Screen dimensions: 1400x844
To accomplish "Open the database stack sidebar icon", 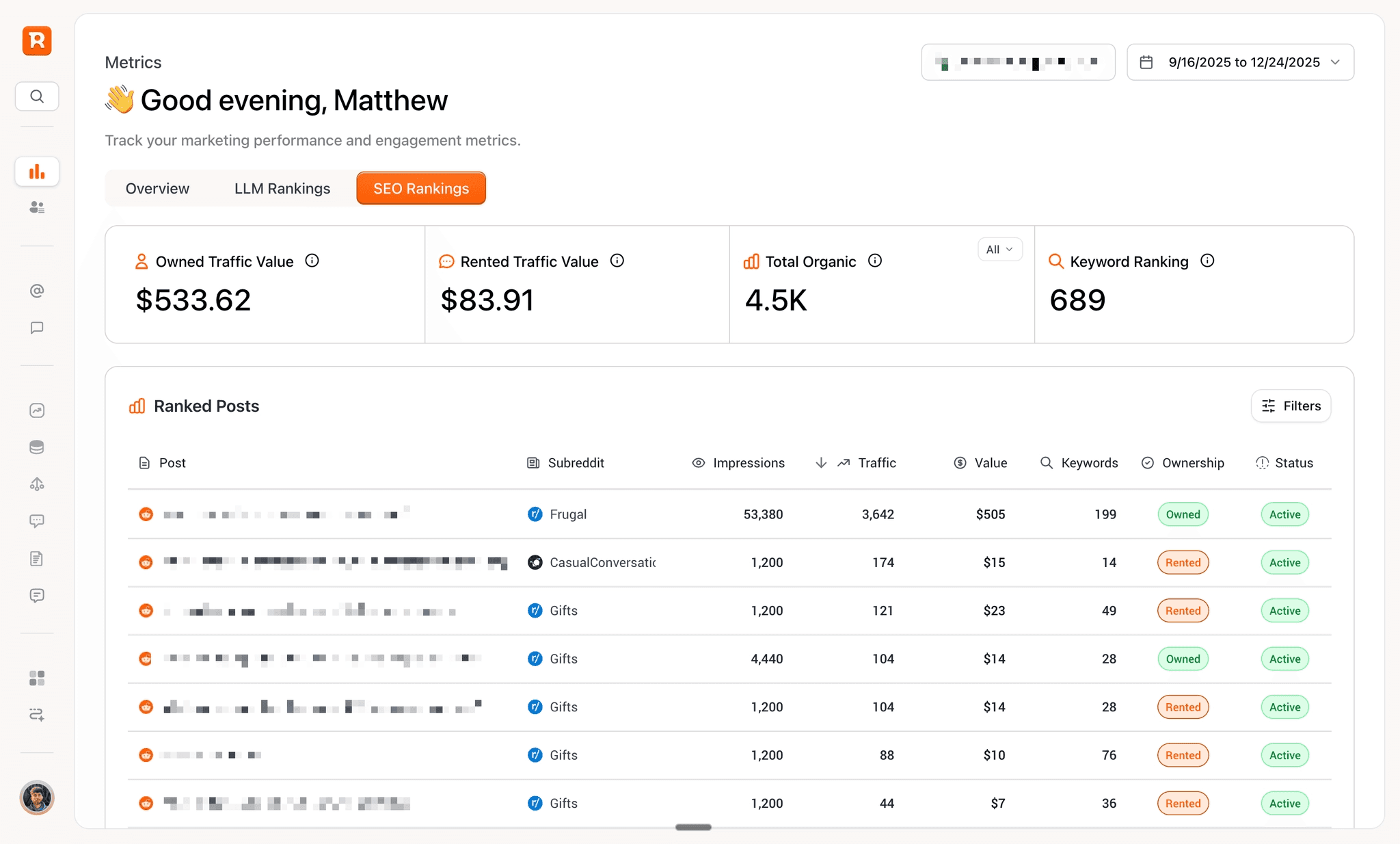I will click(x=37, y=447).
